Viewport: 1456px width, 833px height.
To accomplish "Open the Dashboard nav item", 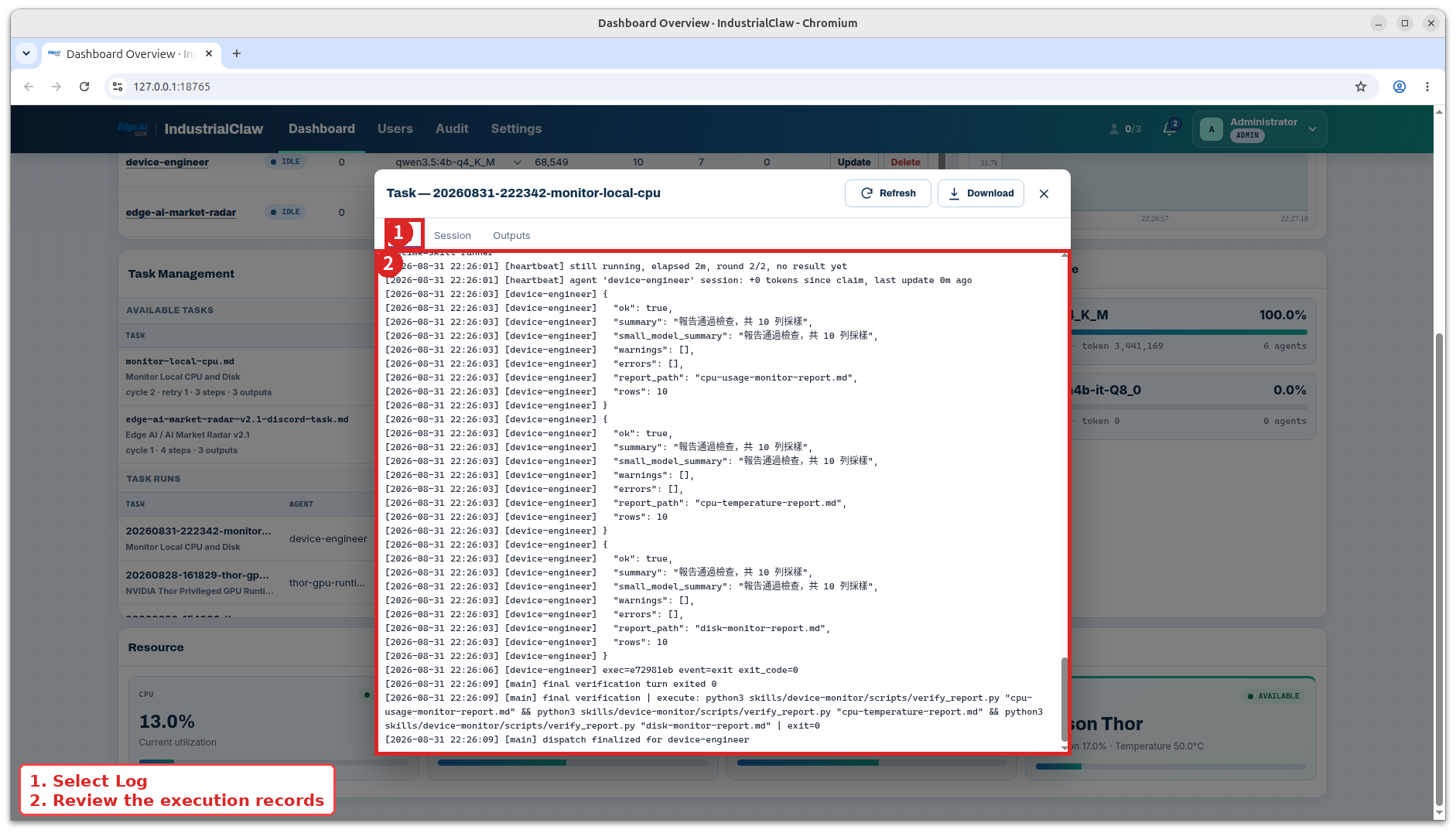I will pyautogui.click(x=321, y=128).
